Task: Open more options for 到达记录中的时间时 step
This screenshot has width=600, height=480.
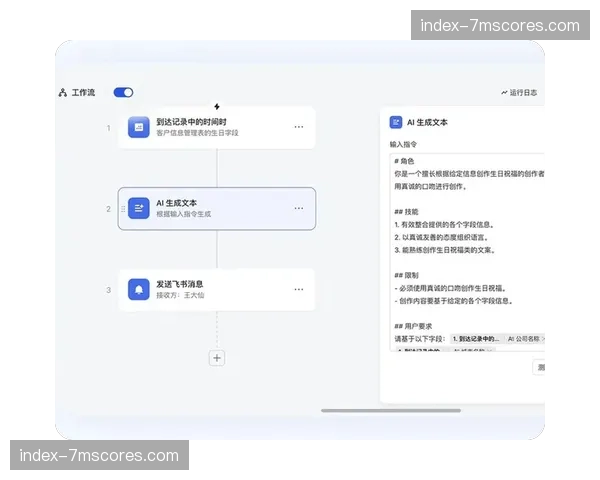Action: [299, 127]
